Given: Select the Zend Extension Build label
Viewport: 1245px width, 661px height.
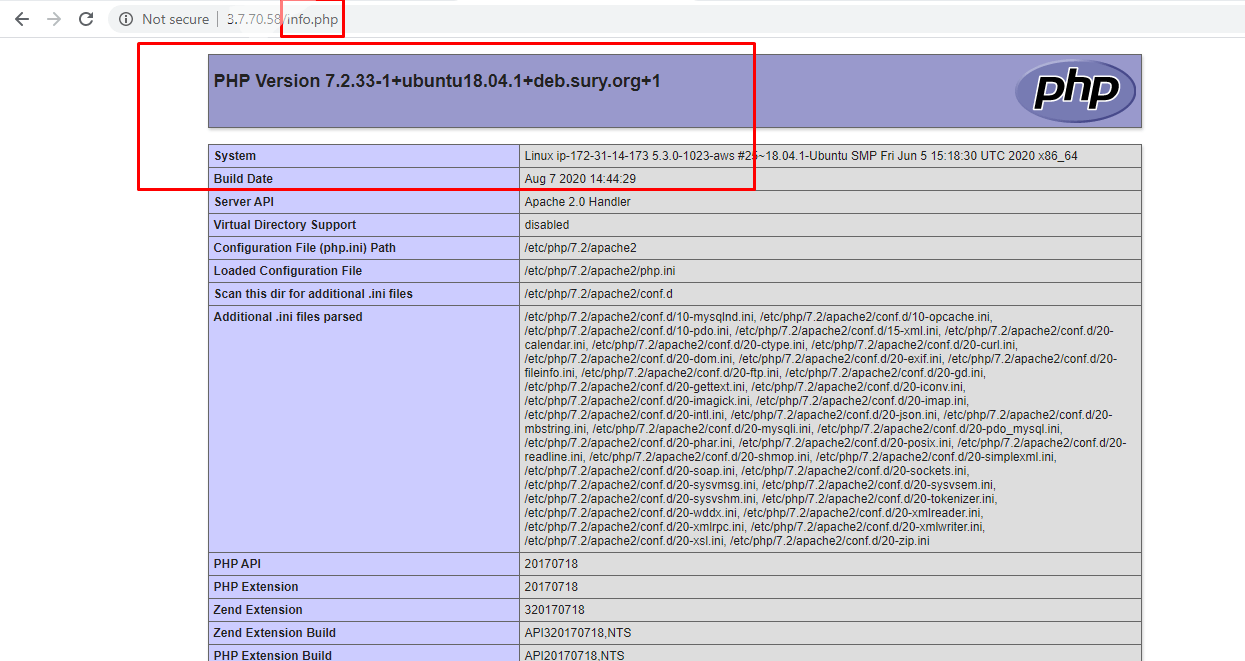Looking at the screenshot, I should coord(275,633).
